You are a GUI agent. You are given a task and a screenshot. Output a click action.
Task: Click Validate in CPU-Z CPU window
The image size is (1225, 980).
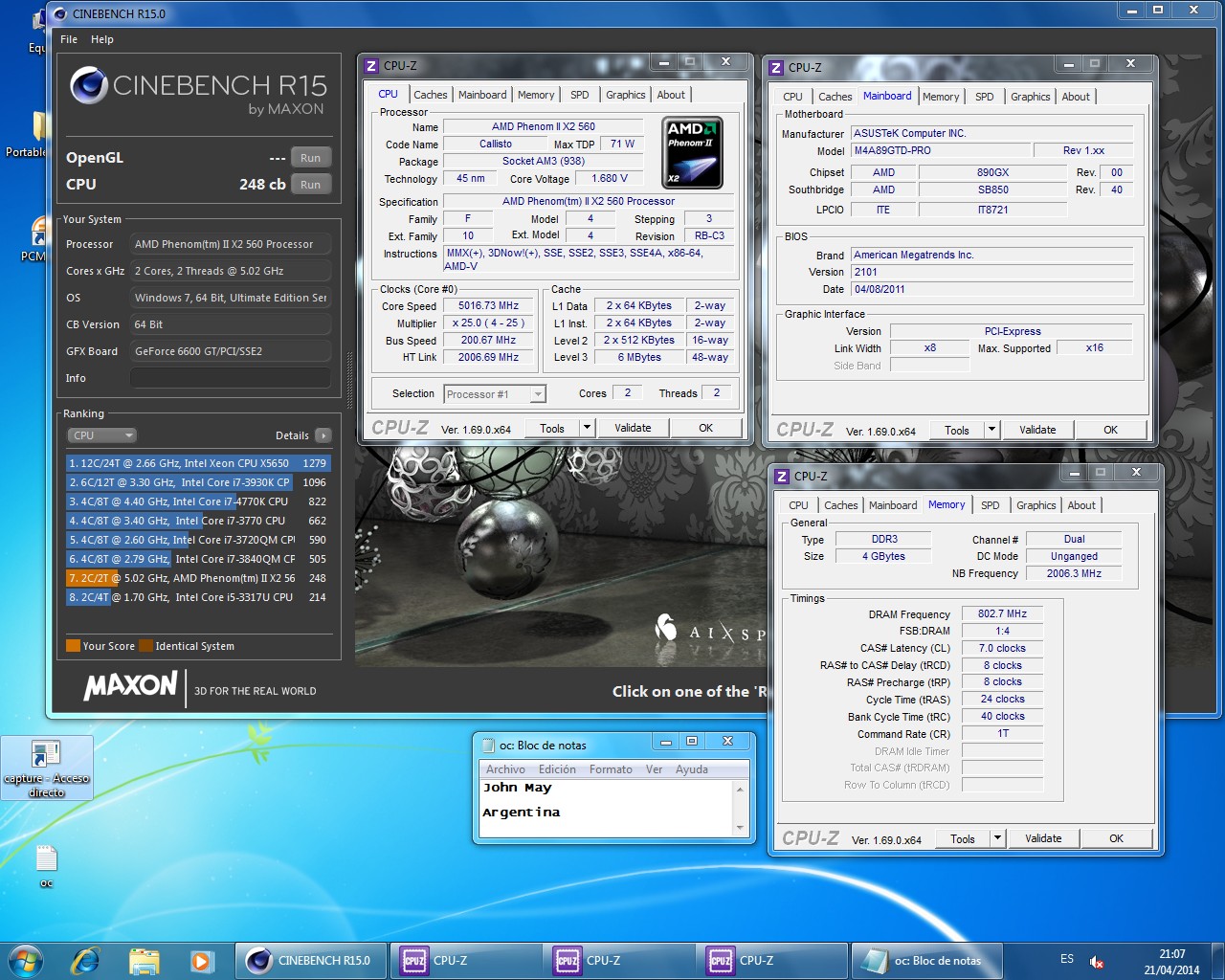pyautogui.click(x=633, y=428)
